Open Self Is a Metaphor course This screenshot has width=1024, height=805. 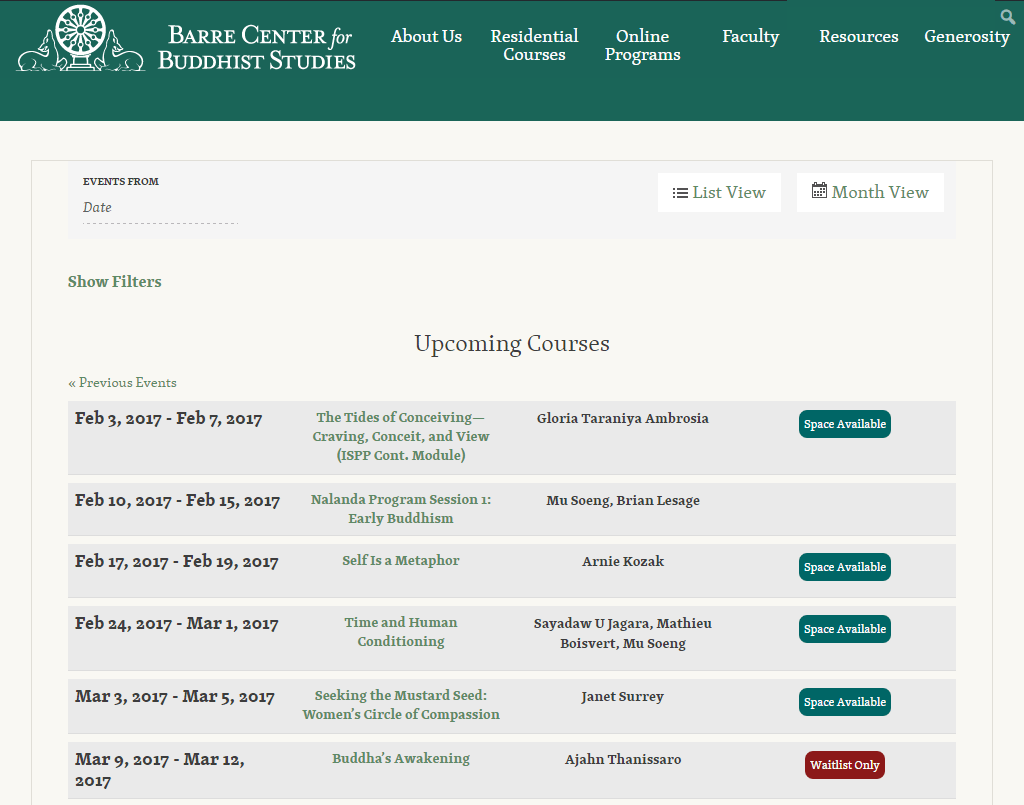(x=401, y=560)
